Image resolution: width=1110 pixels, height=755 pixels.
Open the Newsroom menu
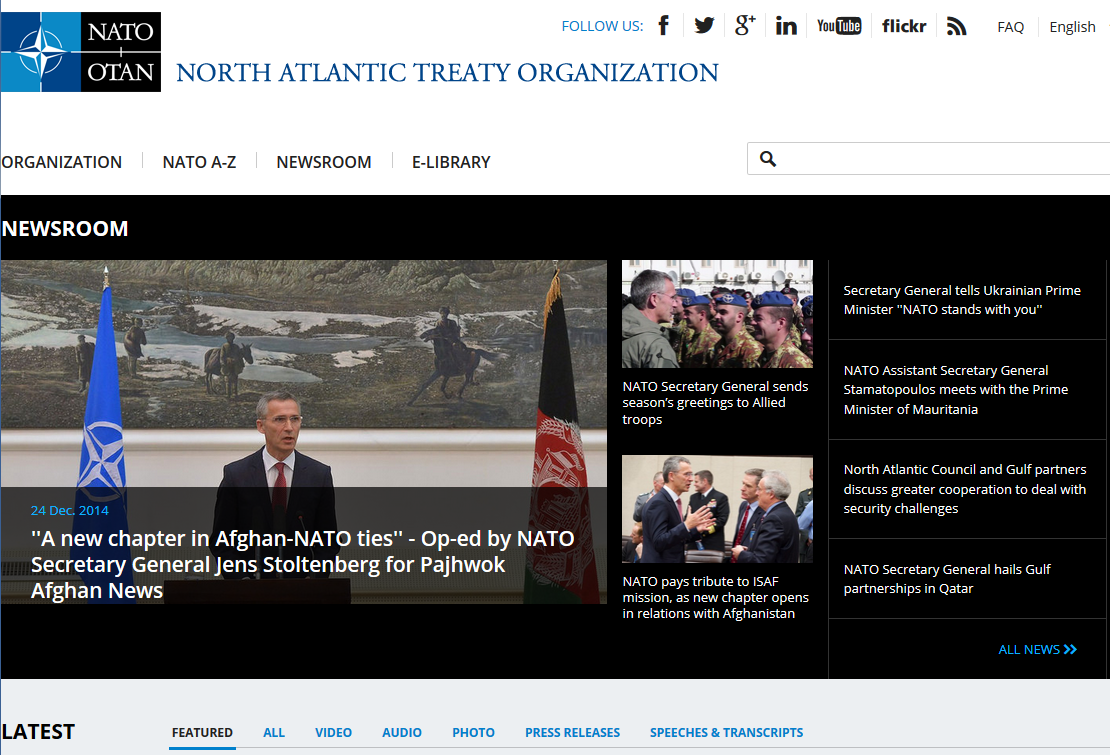324,162
